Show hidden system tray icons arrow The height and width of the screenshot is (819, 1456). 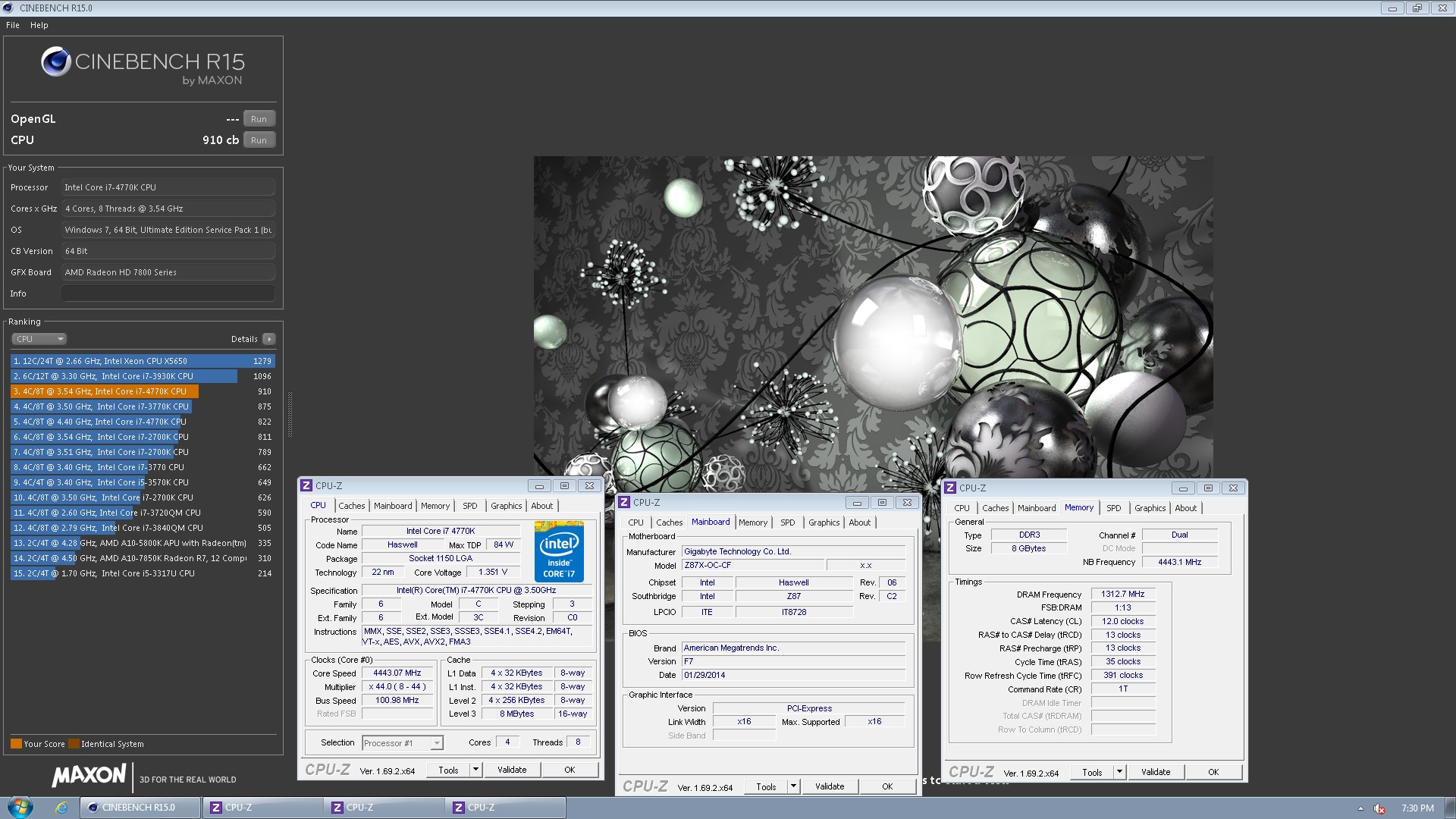click(x=1360, y=808)
